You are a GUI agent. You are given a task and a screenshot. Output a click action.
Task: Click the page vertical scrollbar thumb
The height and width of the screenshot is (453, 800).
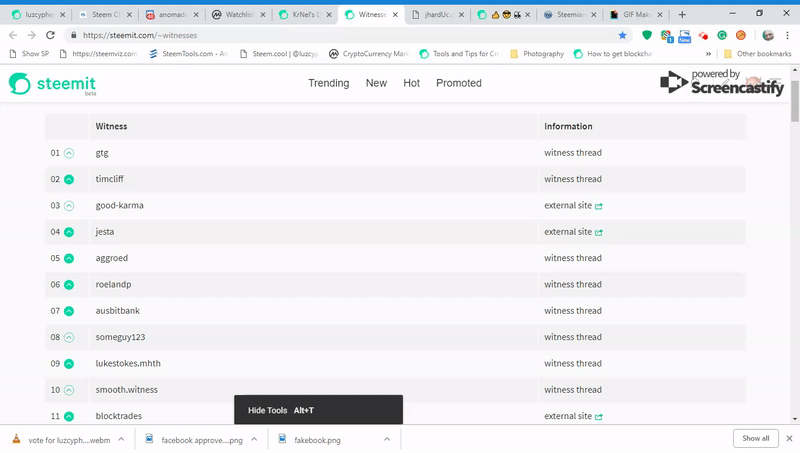795,101
